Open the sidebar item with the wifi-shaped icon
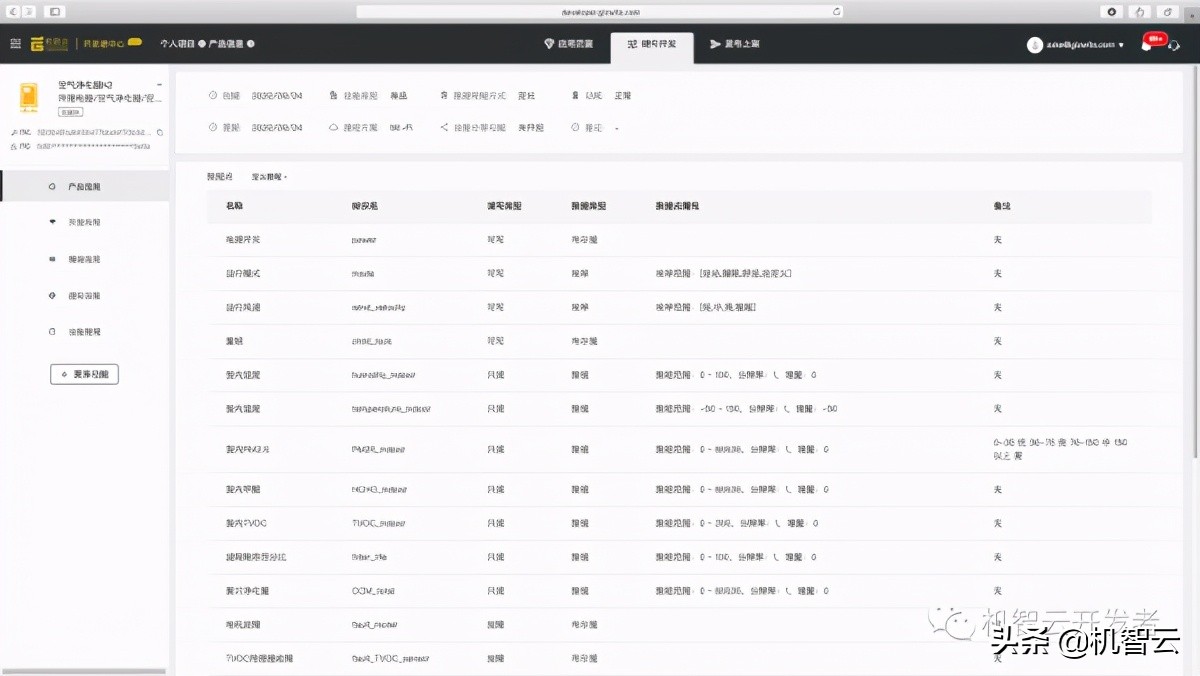1200x676 pixels. point(84,223)
